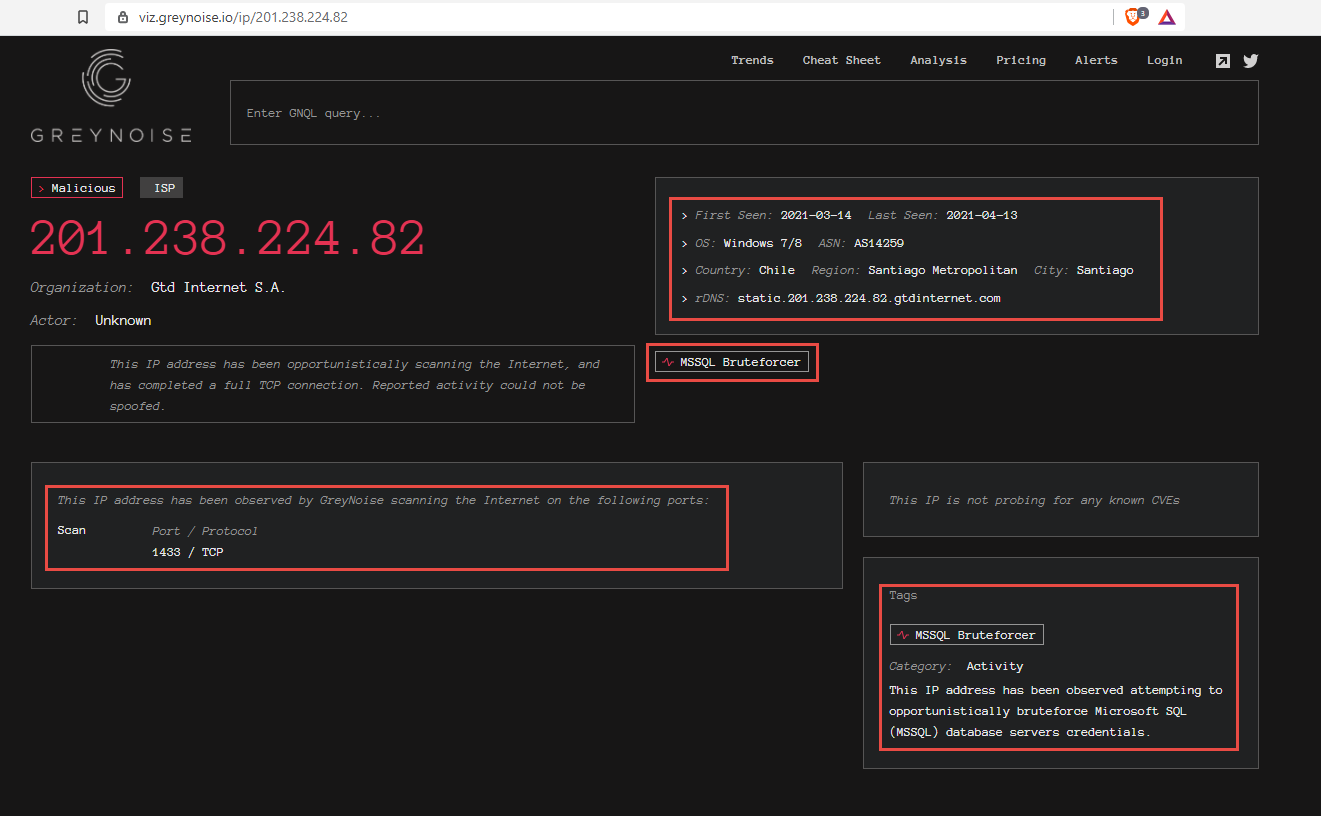
Task: Click the Port / Protocol column header
Action: [x=205, y=531]
